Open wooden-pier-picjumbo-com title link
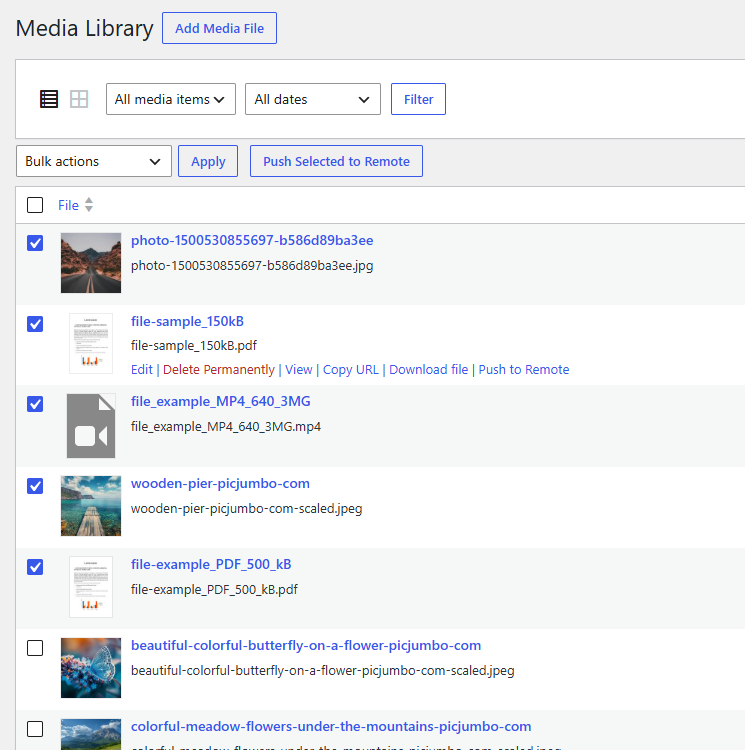The image size is (745, 750). click(x=220, y=484)
